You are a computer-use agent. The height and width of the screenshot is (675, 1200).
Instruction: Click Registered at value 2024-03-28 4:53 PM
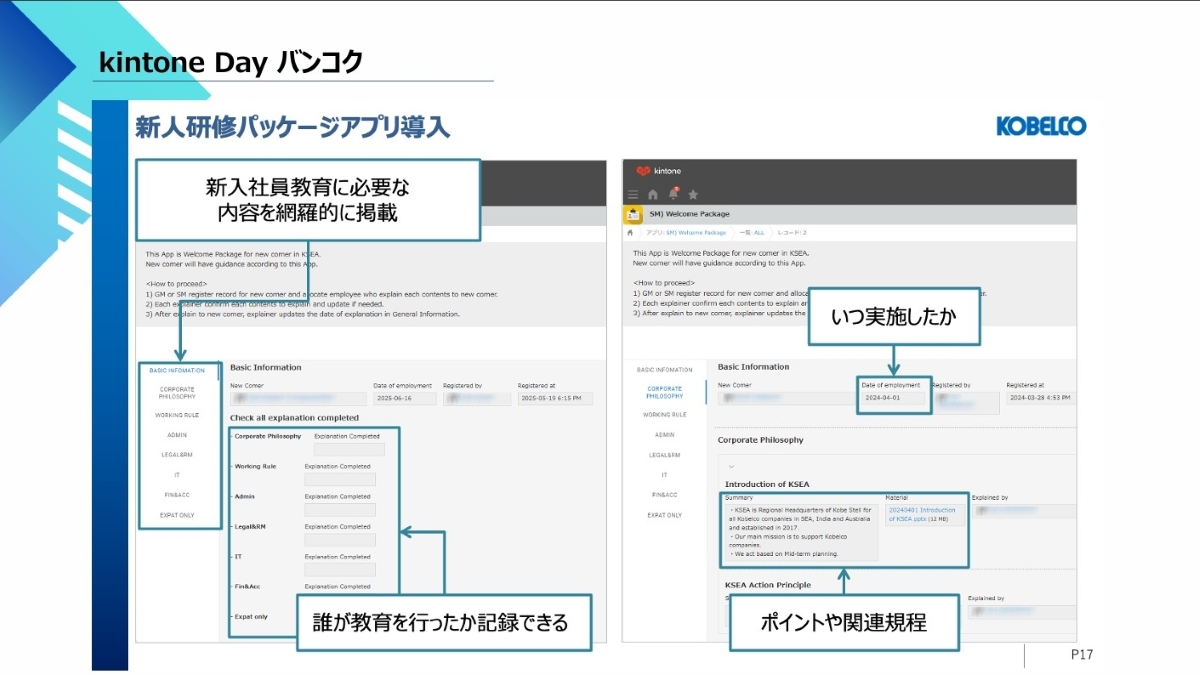point(1041,398)
